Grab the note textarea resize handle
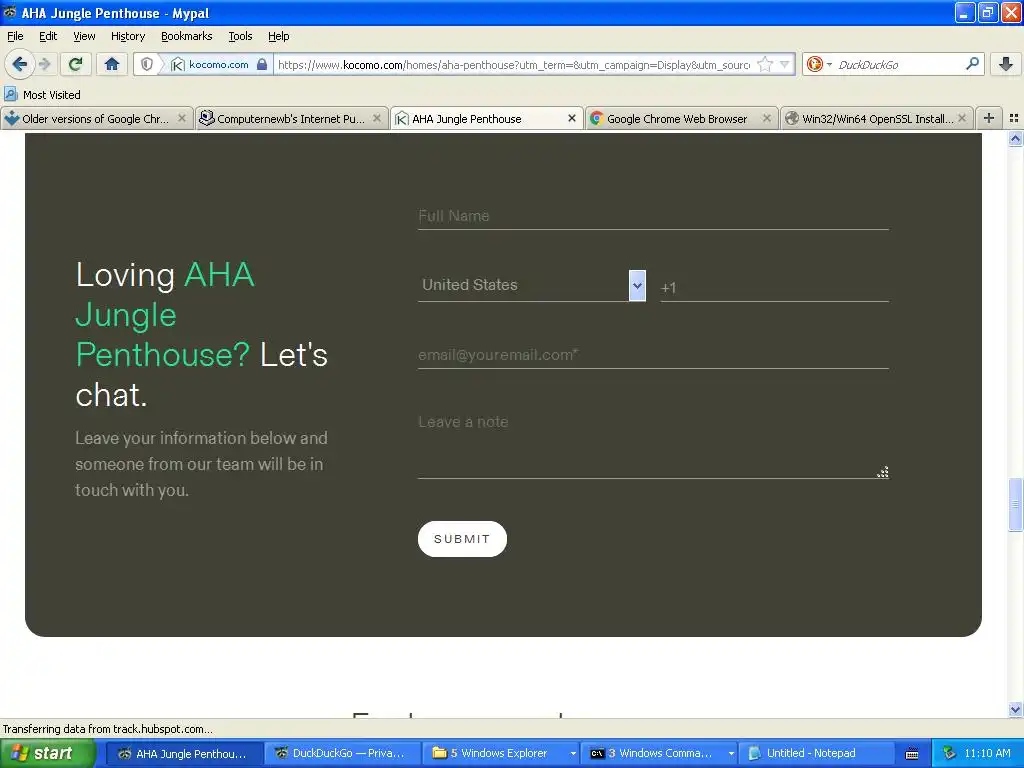 point(883,472)
